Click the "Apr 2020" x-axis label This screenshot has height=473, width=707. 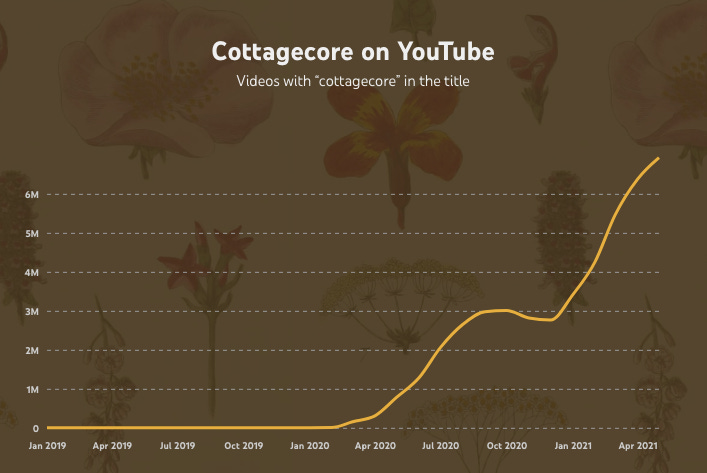(375, 446)
